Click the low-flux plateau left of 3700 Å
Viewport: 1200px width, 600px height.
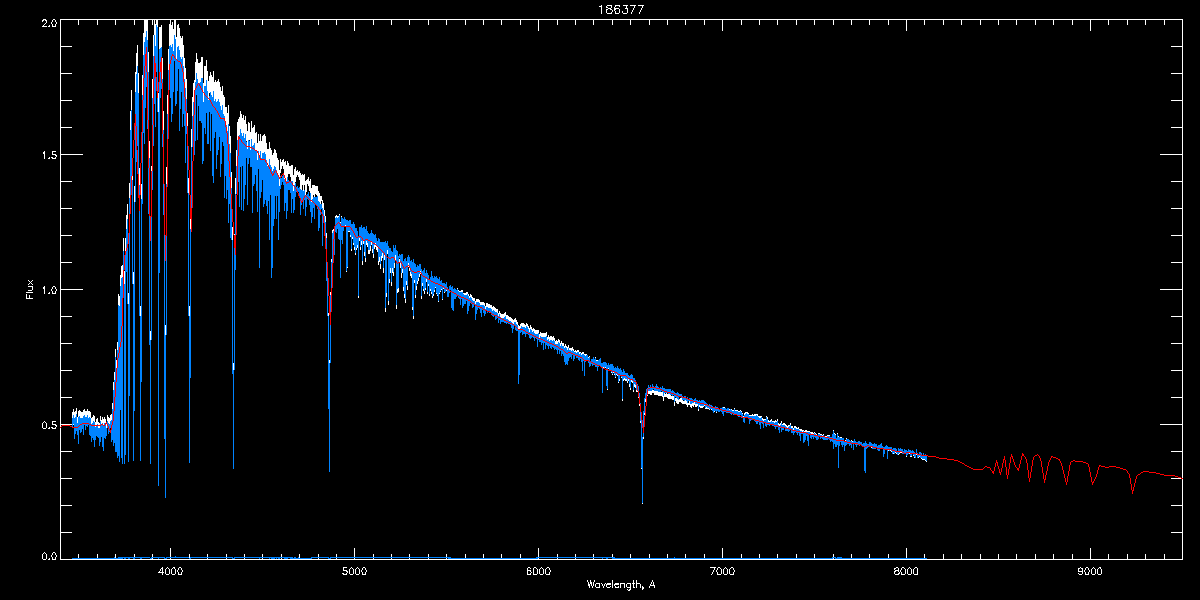[90, 427]
